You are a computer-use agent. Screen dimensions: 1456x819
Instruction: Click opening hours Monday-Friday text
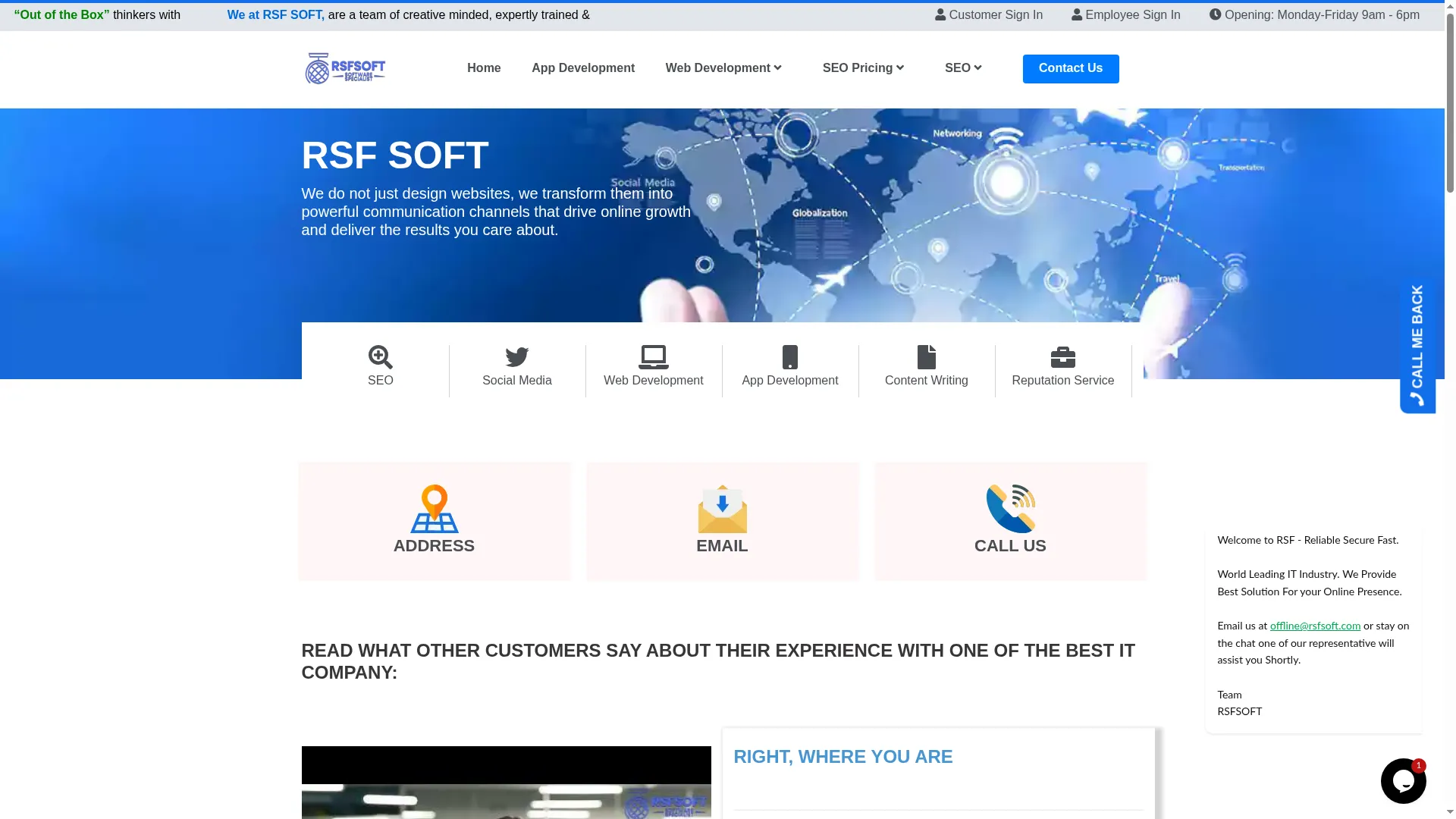coord(1322,15)
